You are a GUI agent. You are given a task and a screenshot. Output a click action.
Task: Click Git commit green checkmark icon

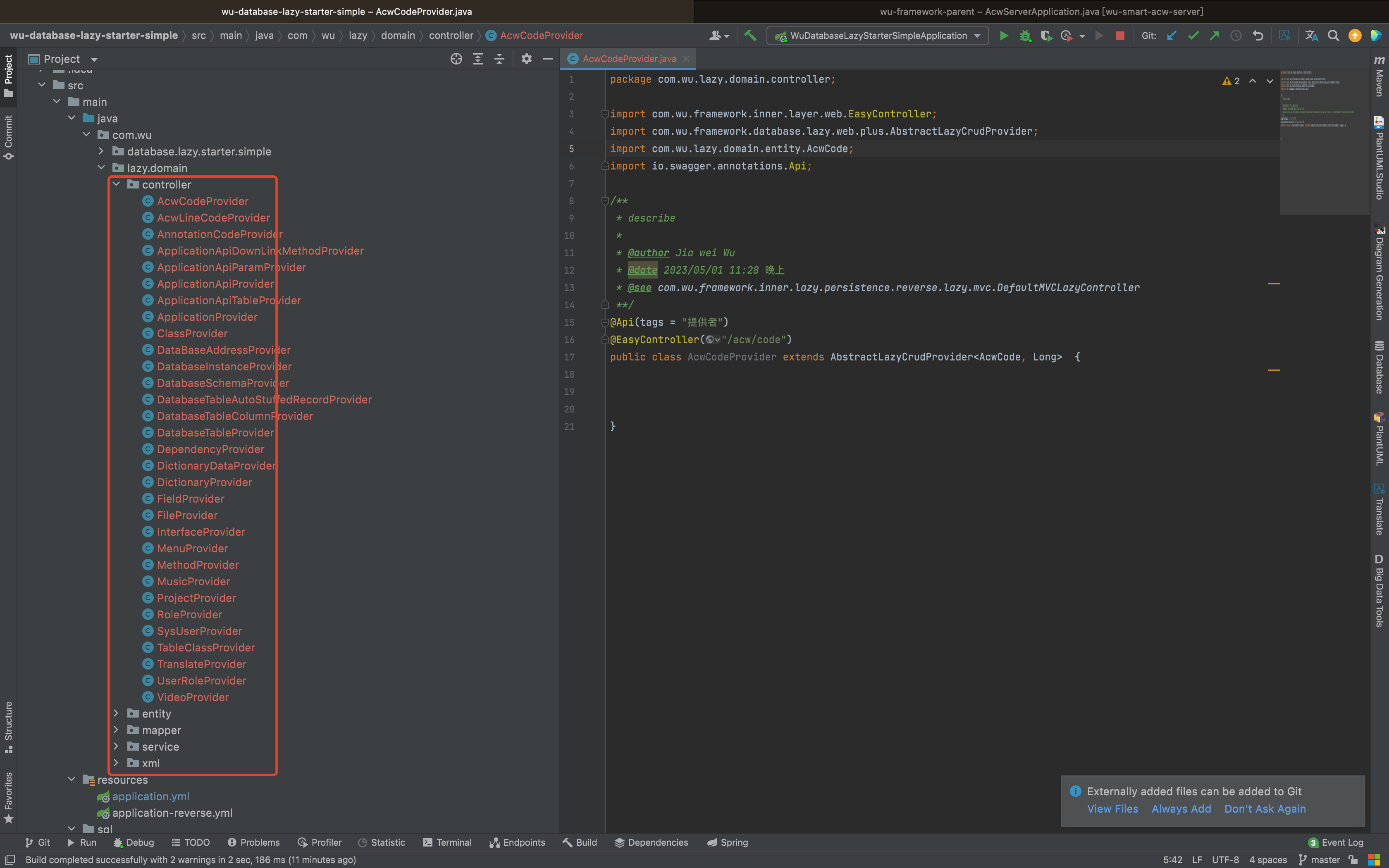pos(1193,36)
